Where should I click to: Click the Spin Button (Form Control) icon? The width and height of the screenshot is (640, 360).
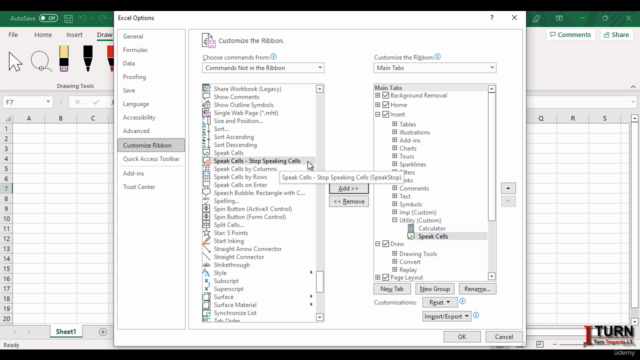207,217
